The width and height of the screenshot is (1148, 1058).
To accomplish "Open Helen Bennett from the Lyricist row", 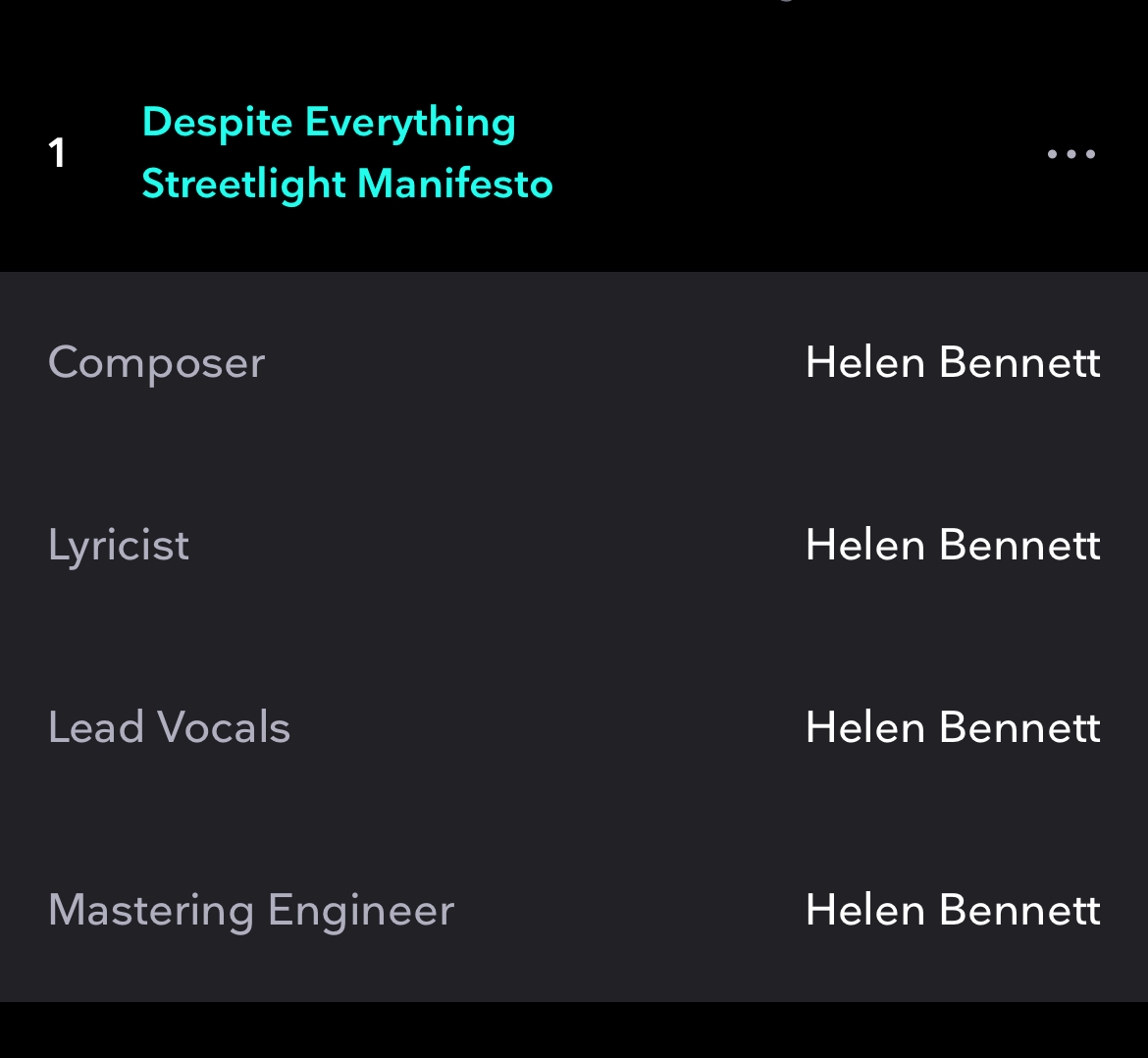I will tap(952, 546).
